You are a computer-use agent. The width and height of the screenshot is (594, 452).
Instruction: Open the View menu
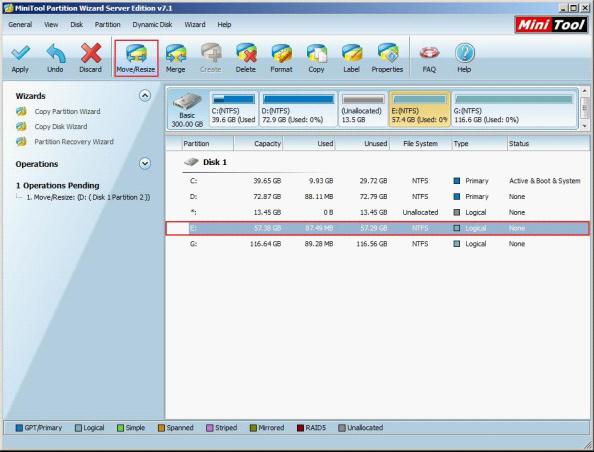click(51, 25)
